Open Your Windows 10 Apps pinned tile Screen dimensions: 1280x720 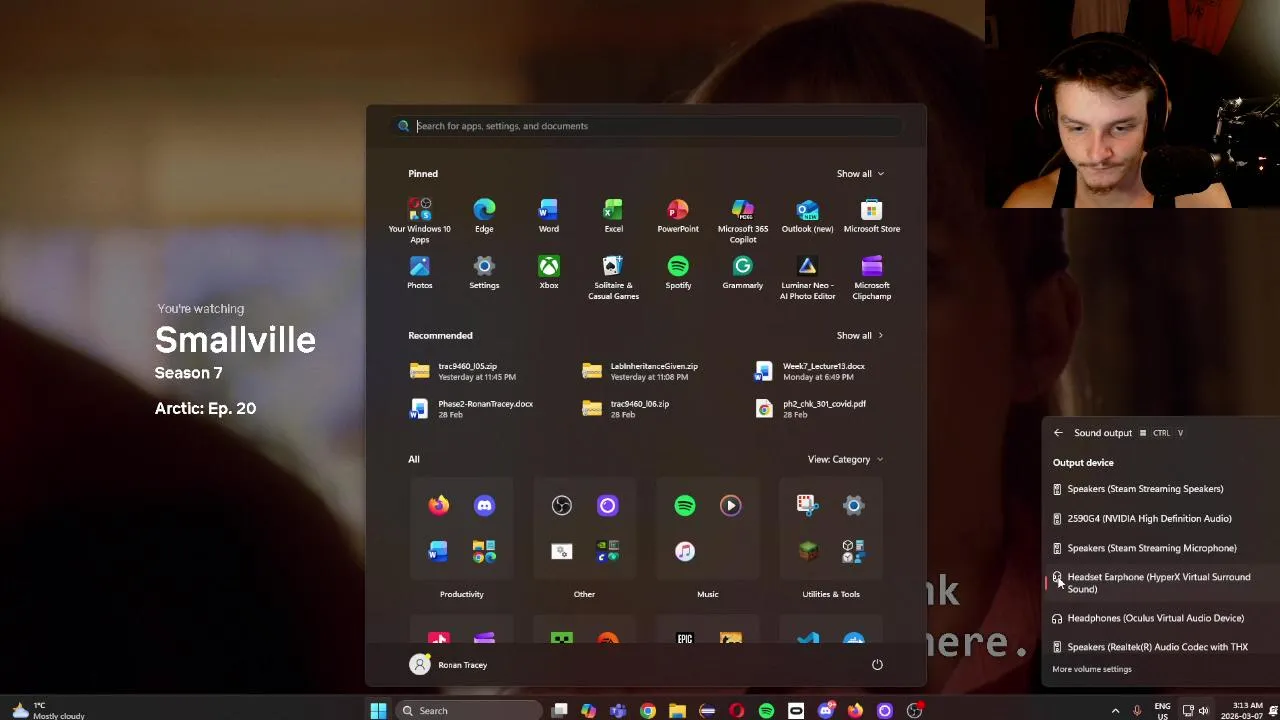420,220
